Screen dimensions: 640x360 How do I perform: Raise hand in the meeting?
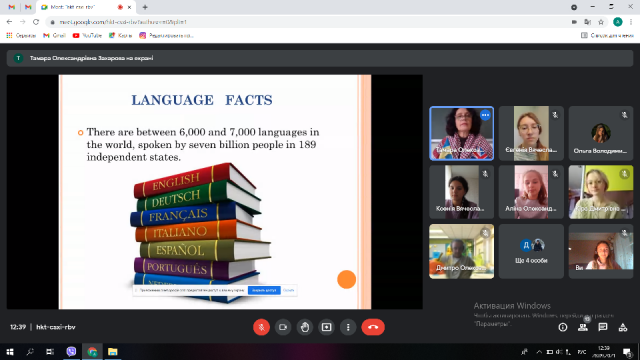pyautogui.click(x=305, y=327)
